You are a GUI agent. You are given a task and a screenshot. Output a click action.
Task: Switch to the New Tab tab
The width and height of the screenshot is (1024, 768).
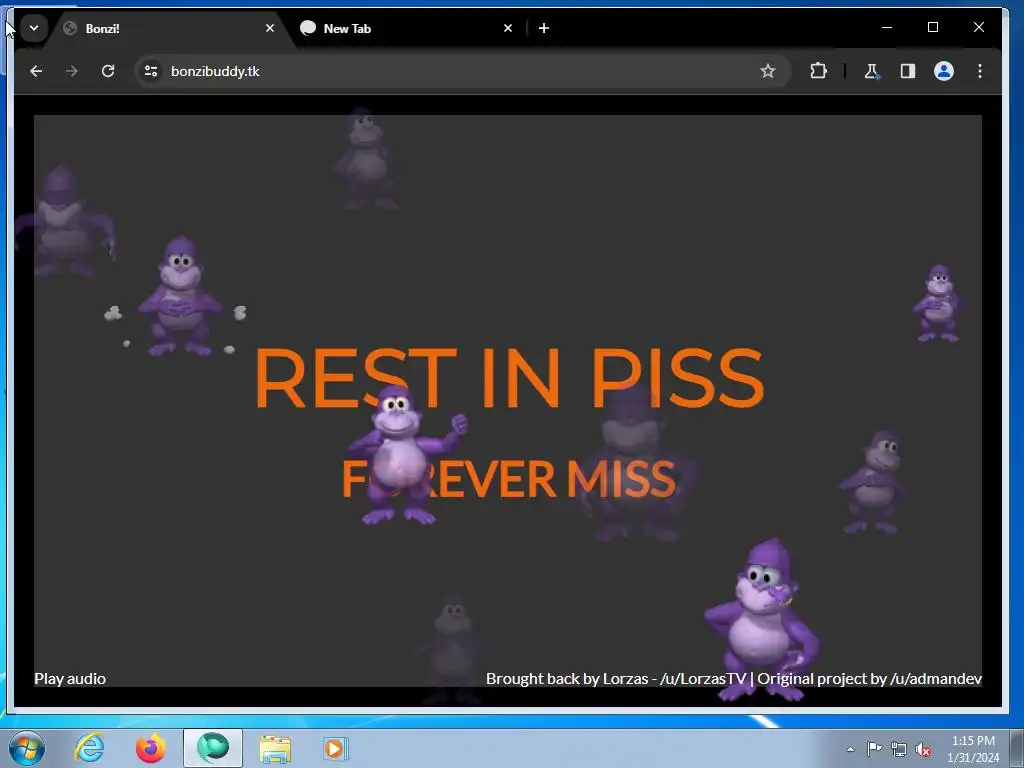pos(405,28)
